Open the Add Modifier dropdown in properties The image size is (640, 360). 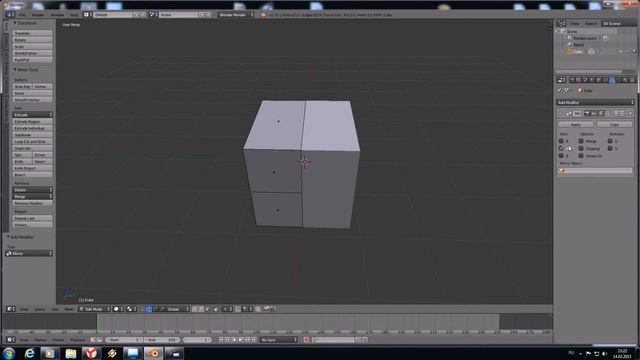pos(596,102)
